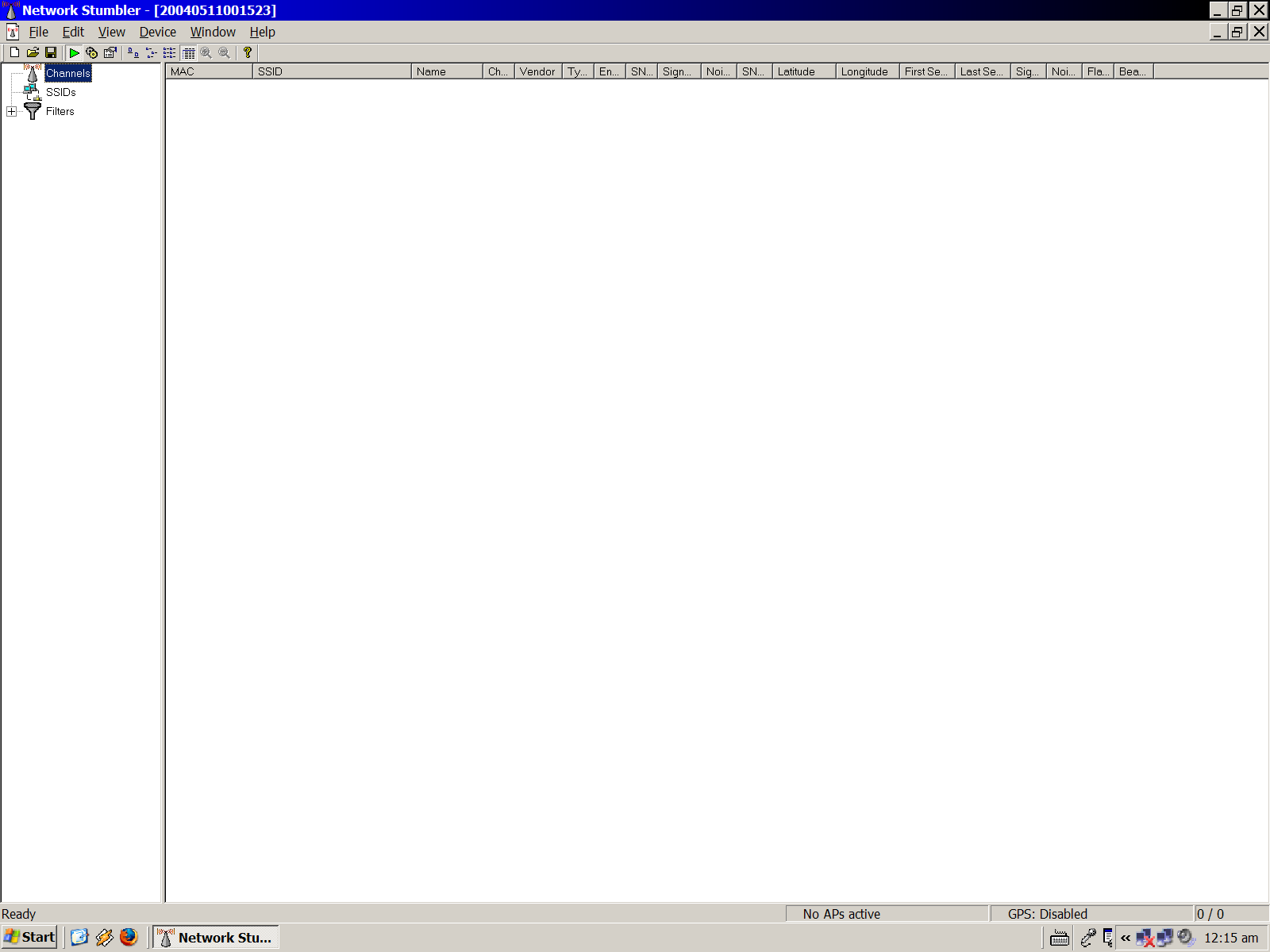The height and width of the screenshot is (952, 1270).
Task: Click the Ch... column header
Action: click(499, 71)
